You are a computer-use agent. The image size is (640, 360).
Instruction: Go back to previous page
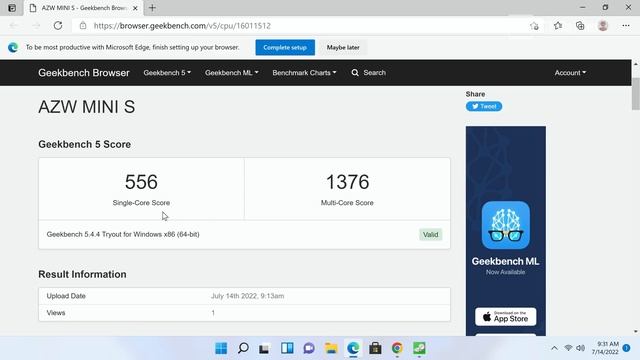coord(13,26)
